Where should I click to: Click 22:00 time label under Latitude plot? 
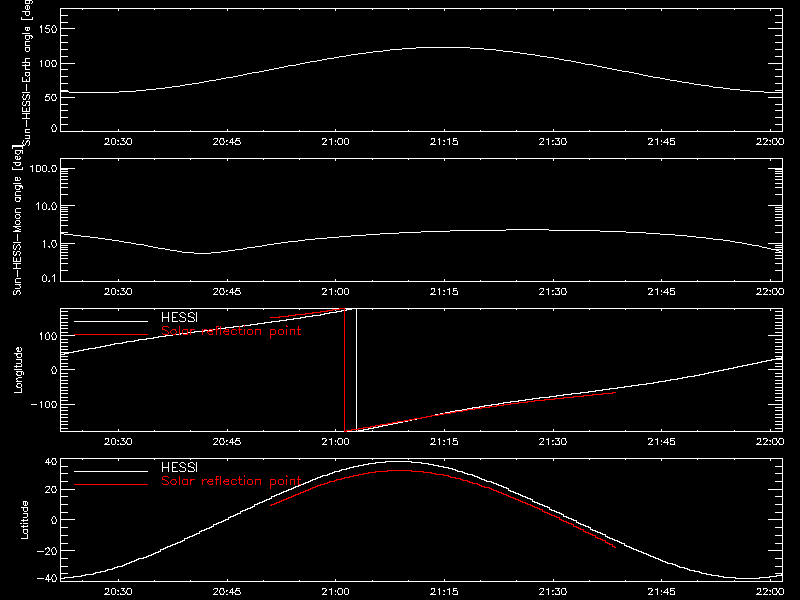click(x=769, y=592)
